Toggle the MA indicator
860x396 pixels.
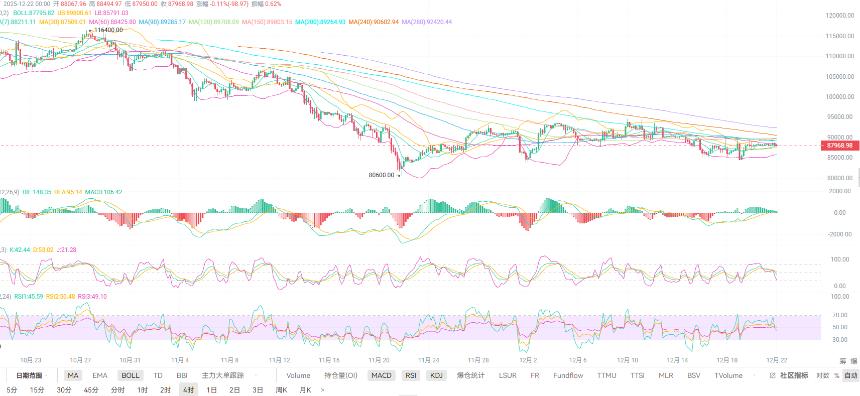(x=73, y=376)
